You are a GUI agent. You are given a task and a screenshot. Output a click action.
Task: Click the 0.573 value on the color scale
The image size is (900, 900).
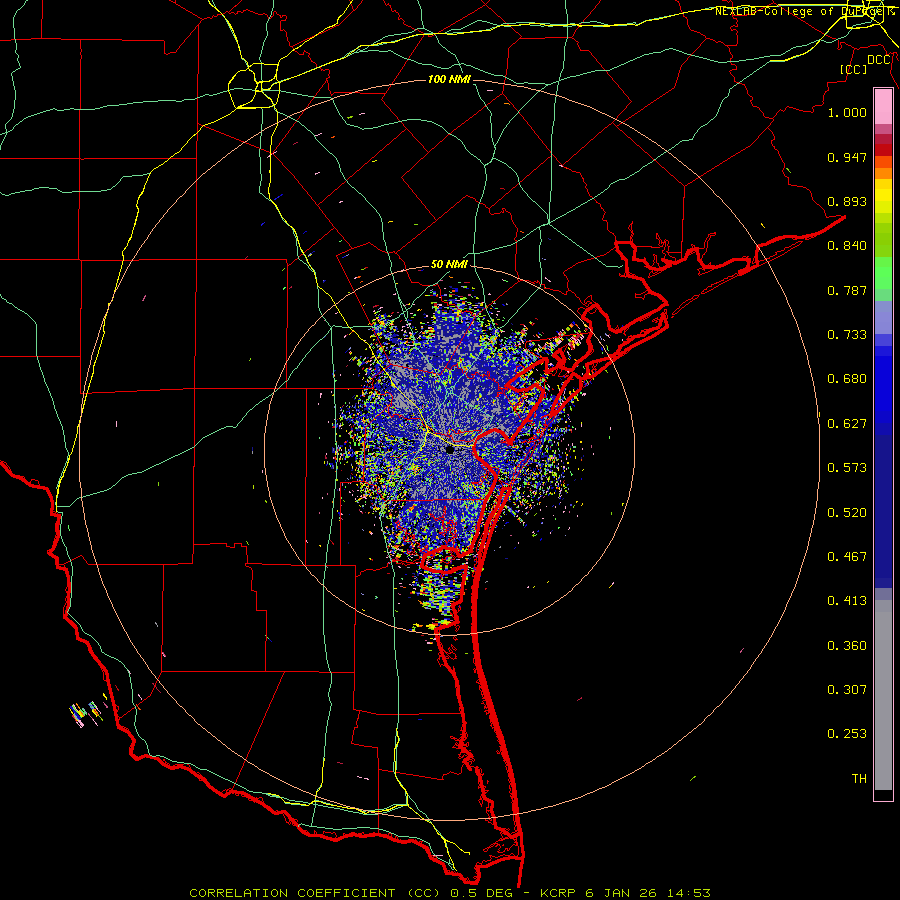[847, 468]
